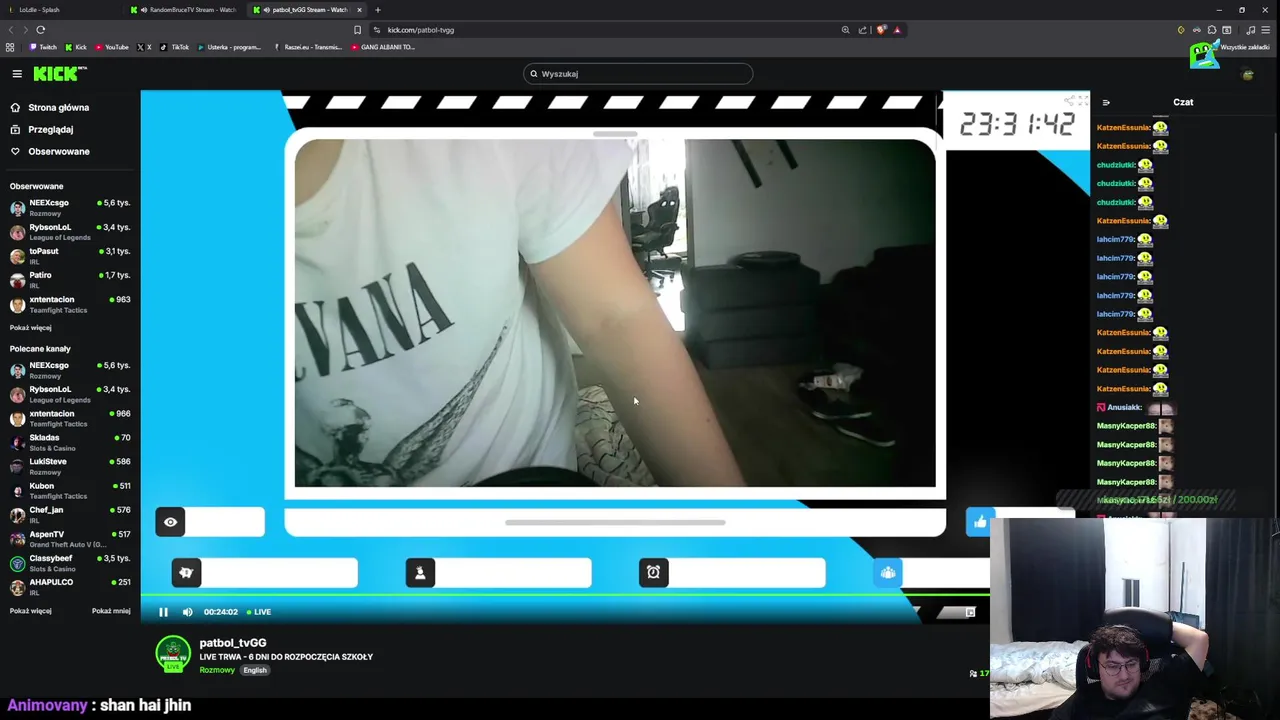Click the green LIVE indicator in player
This screenshot has height=720, width=1280.
(259, 612)
